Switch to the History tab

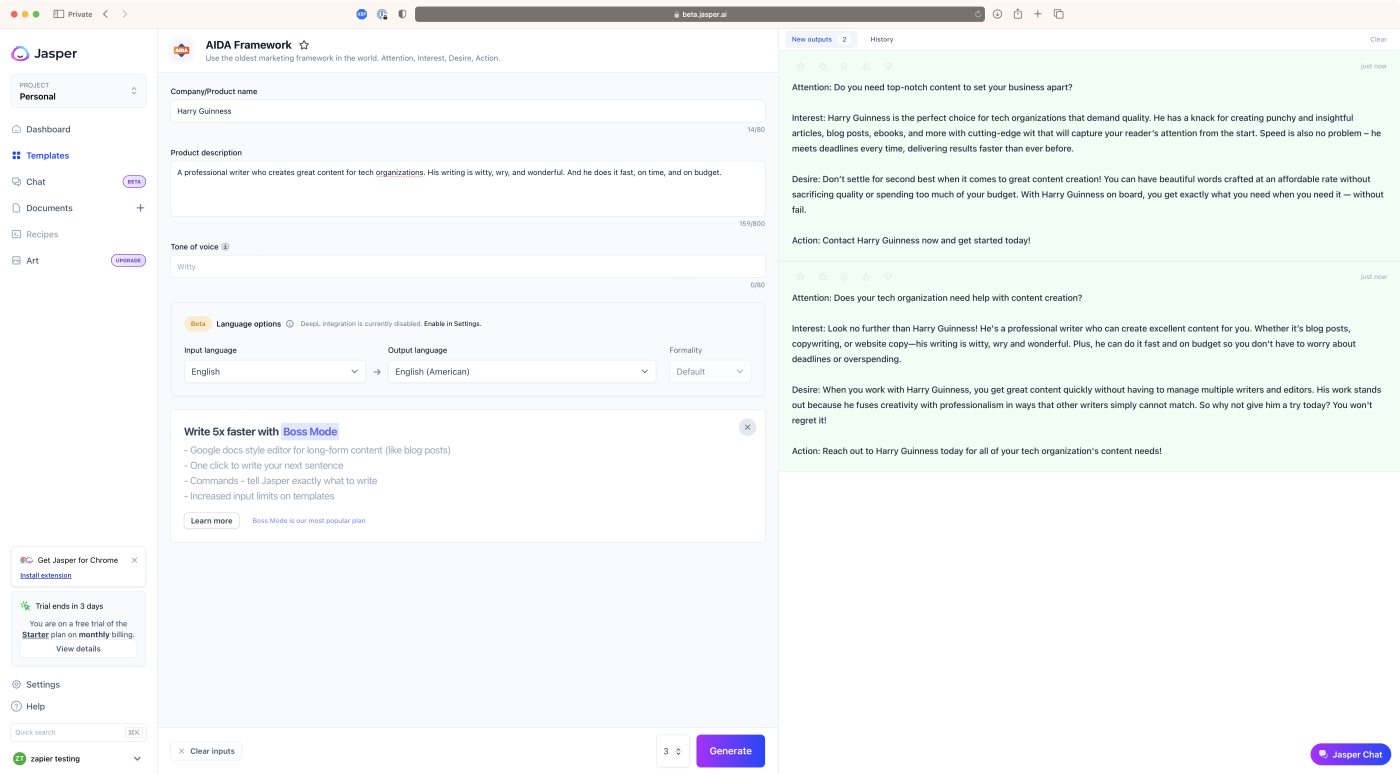(x=881, y=39)
